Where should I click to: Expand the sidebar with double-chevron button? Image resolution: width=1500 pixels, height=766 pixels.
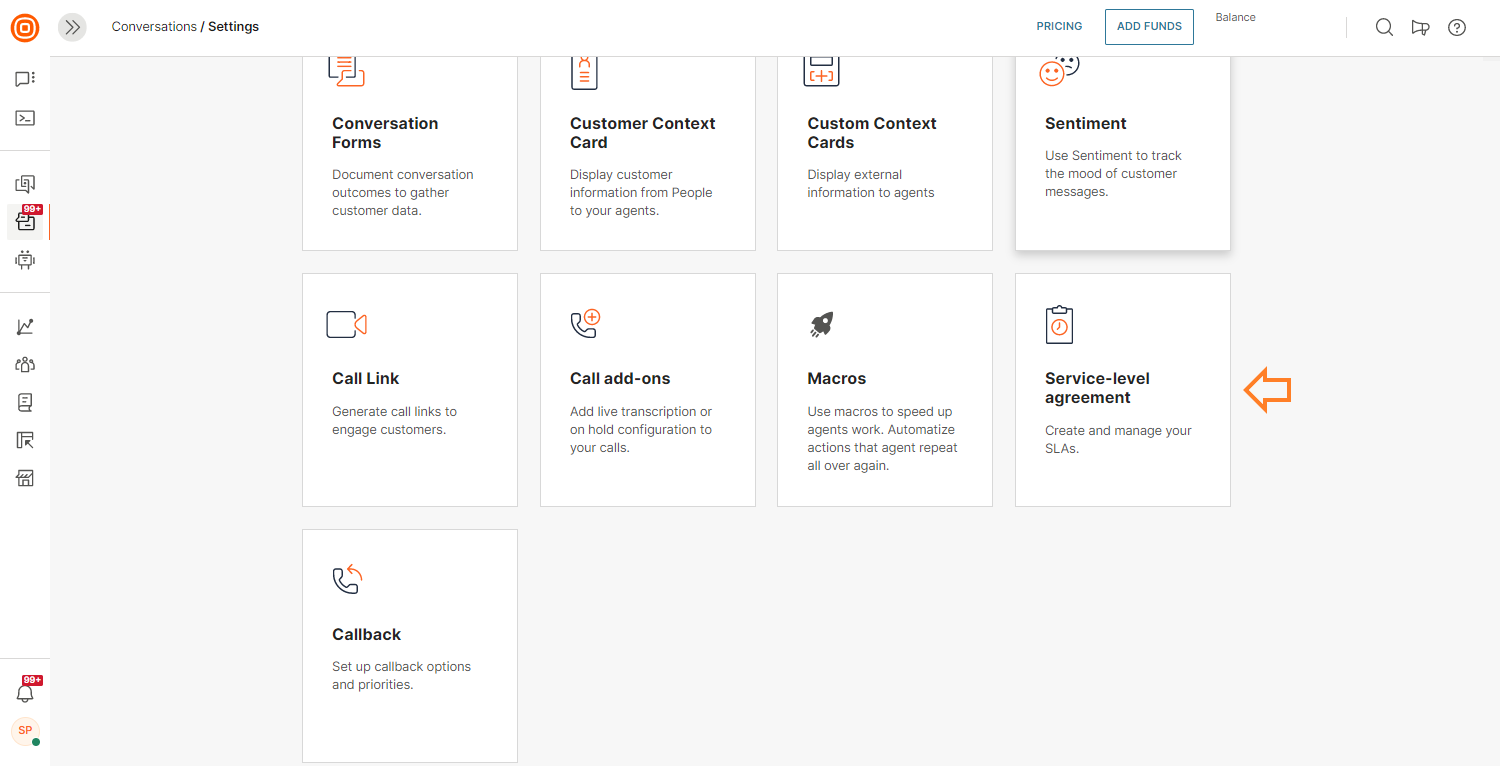[72, 28]
